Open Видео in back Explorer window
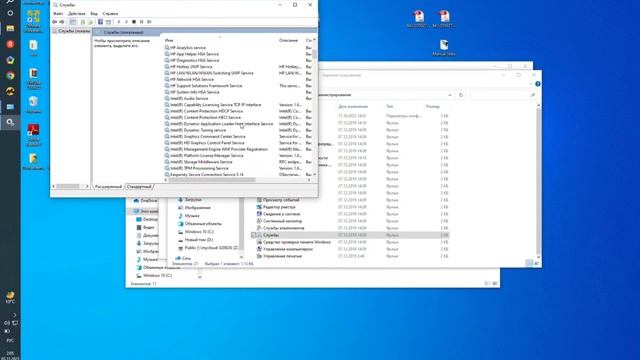The image size is (640, 360). [145, 227]
